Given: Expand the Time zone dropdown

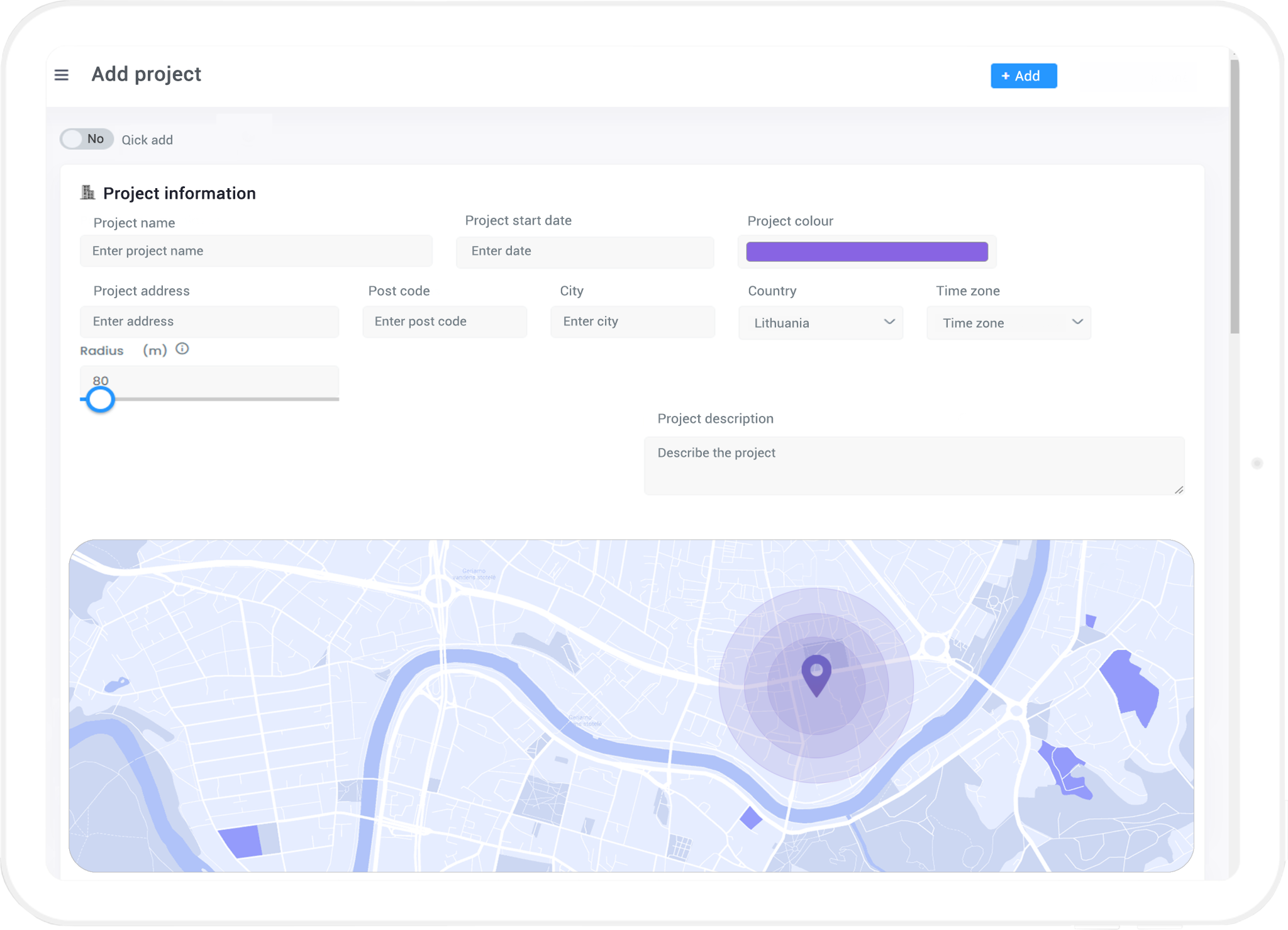Looking at the screenshot, I should [1008, 323].
